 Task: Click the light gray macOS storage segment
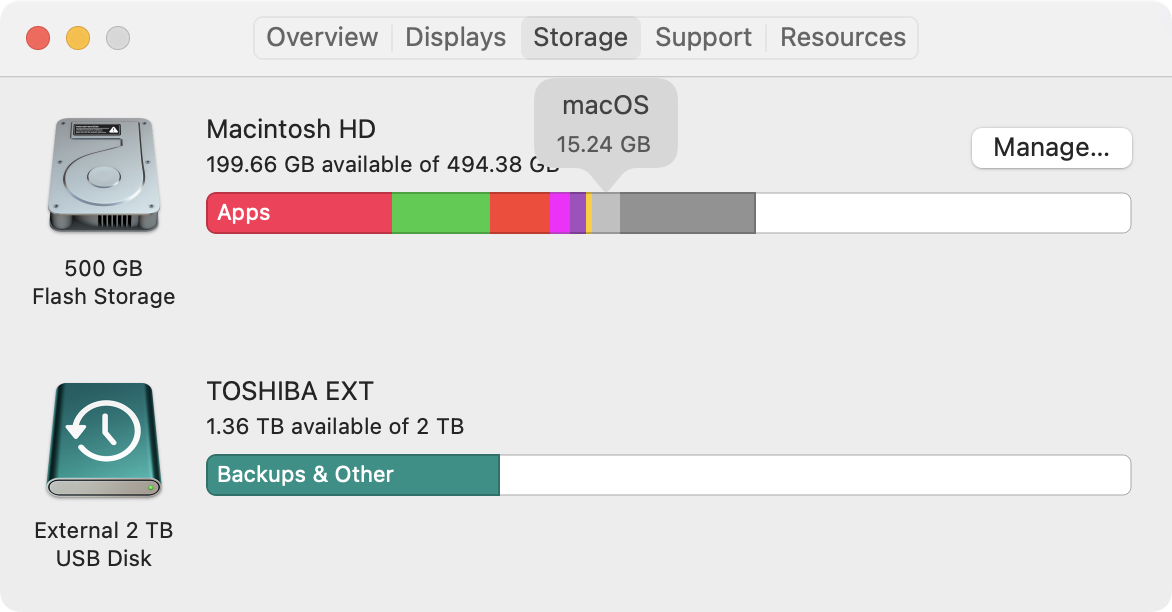(606, 213)
